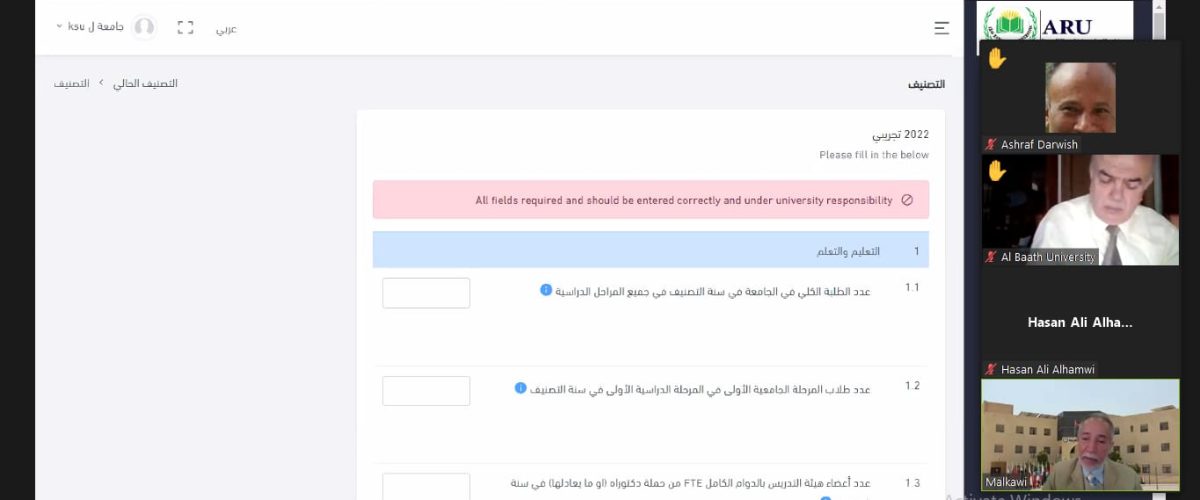Open the hamburger sidebar menu
Image resolution: width=1200 pixels, height=500 pixels.
point(941,28)
